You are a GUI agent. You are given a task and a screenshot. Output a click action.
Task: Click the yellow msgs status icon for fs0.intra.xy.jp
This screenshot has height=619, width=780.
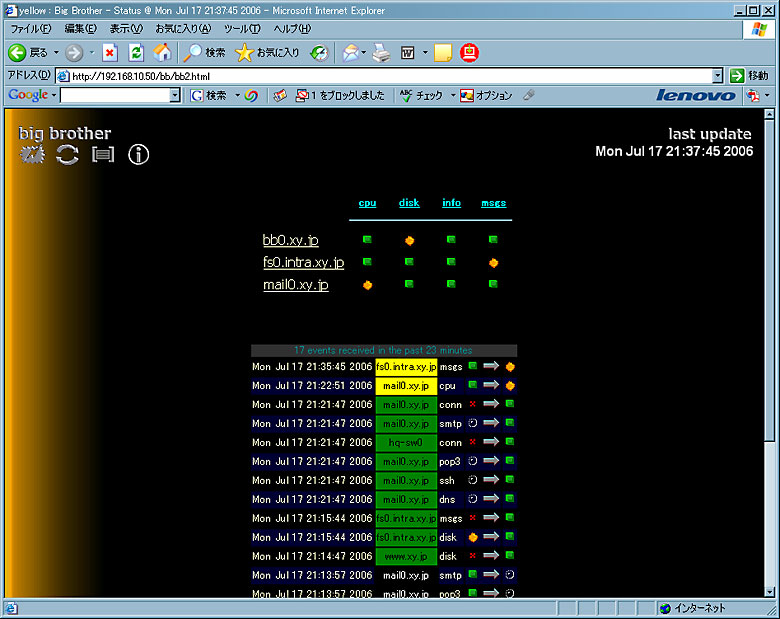(493, 263)
